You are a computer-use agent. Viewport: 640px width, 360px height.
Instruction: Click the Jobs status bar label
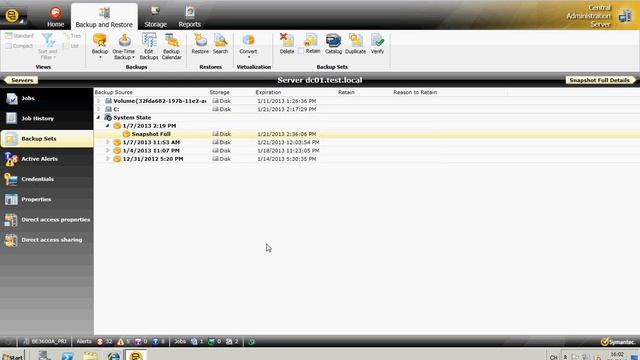[180, 342]
